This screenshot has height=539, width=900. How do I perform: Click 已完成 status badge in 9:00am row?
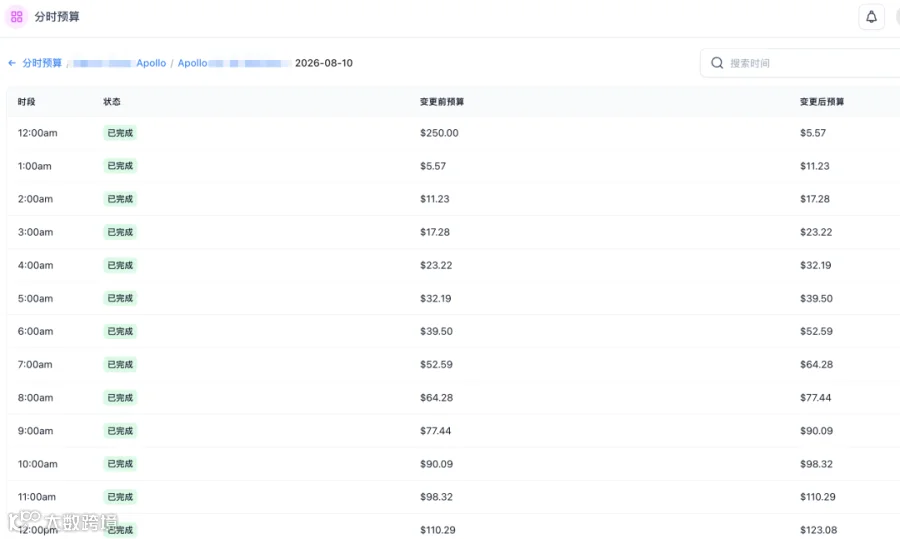pos(120,431)
